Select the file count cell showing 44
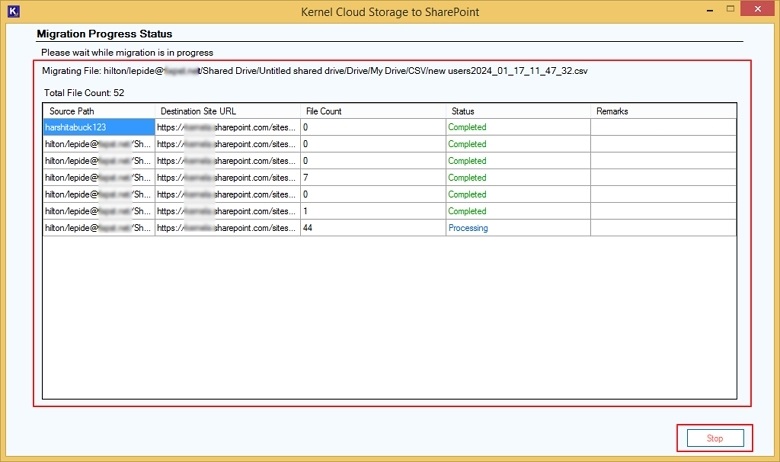The image size is (780, 462). (373, 228)
